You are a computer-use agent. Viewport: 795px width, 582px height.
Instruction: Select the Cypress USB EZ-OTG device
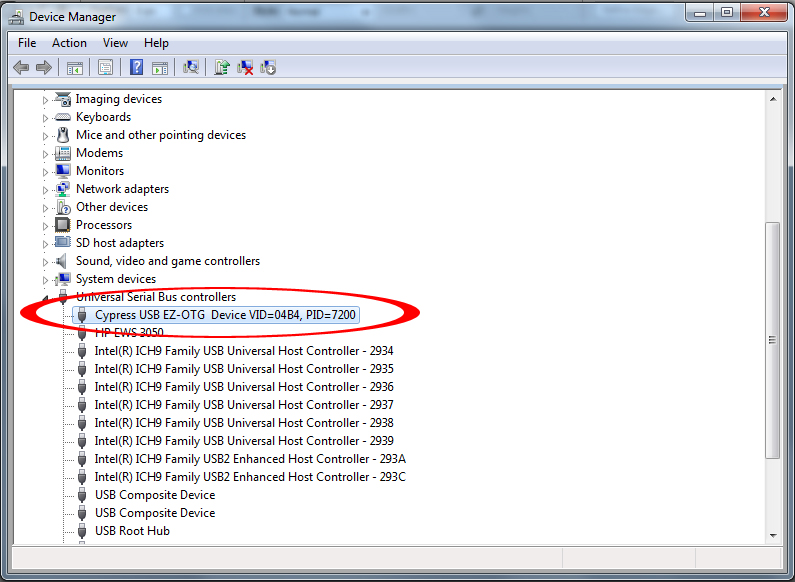(225, 315)
